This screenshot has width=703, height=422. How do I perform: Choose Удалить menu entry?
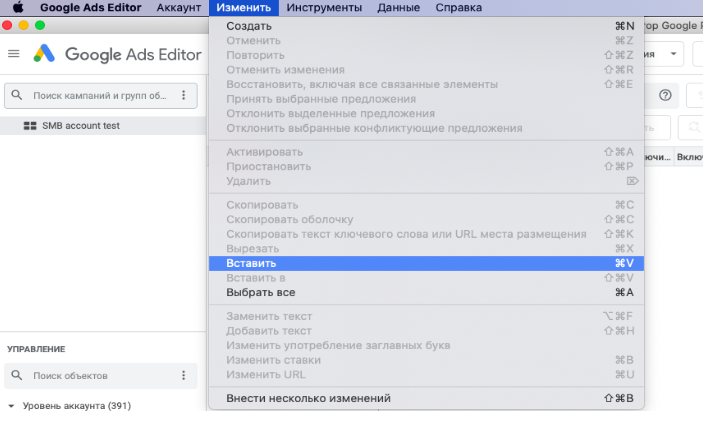(x=426, y=181)
